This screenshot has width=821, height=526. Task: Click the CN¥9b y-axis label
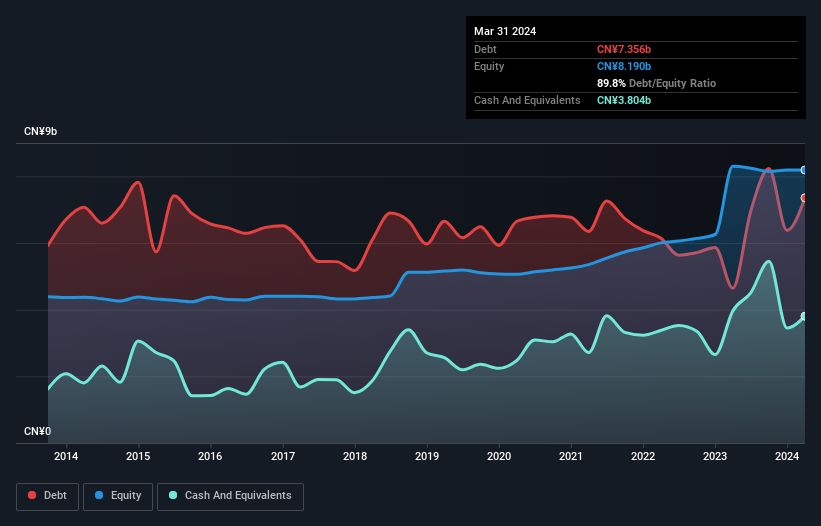pos(40,131)
